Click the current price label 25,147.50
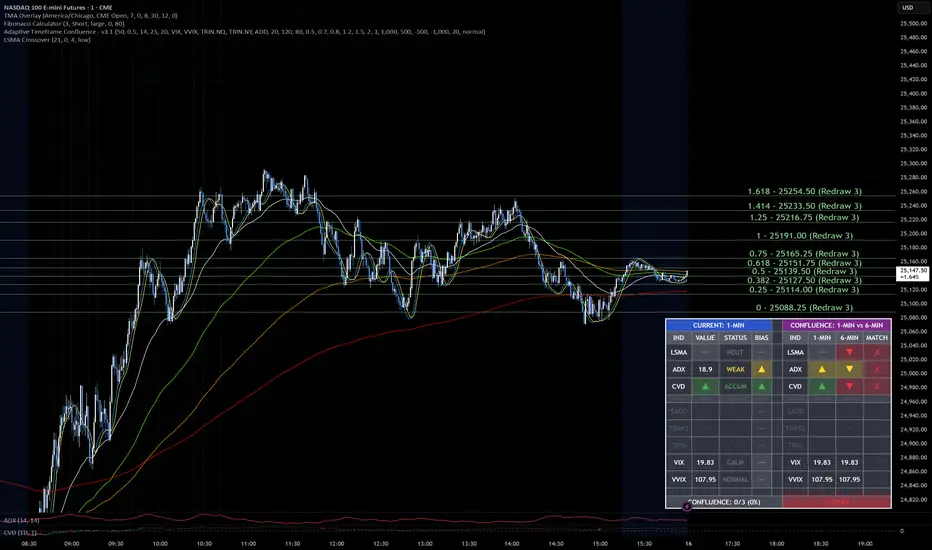 (x=912, y=274)
